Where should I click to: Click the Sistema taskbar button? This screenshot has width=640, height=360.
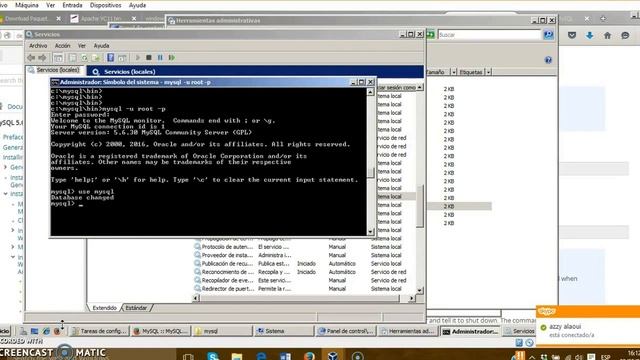[284, 331]
